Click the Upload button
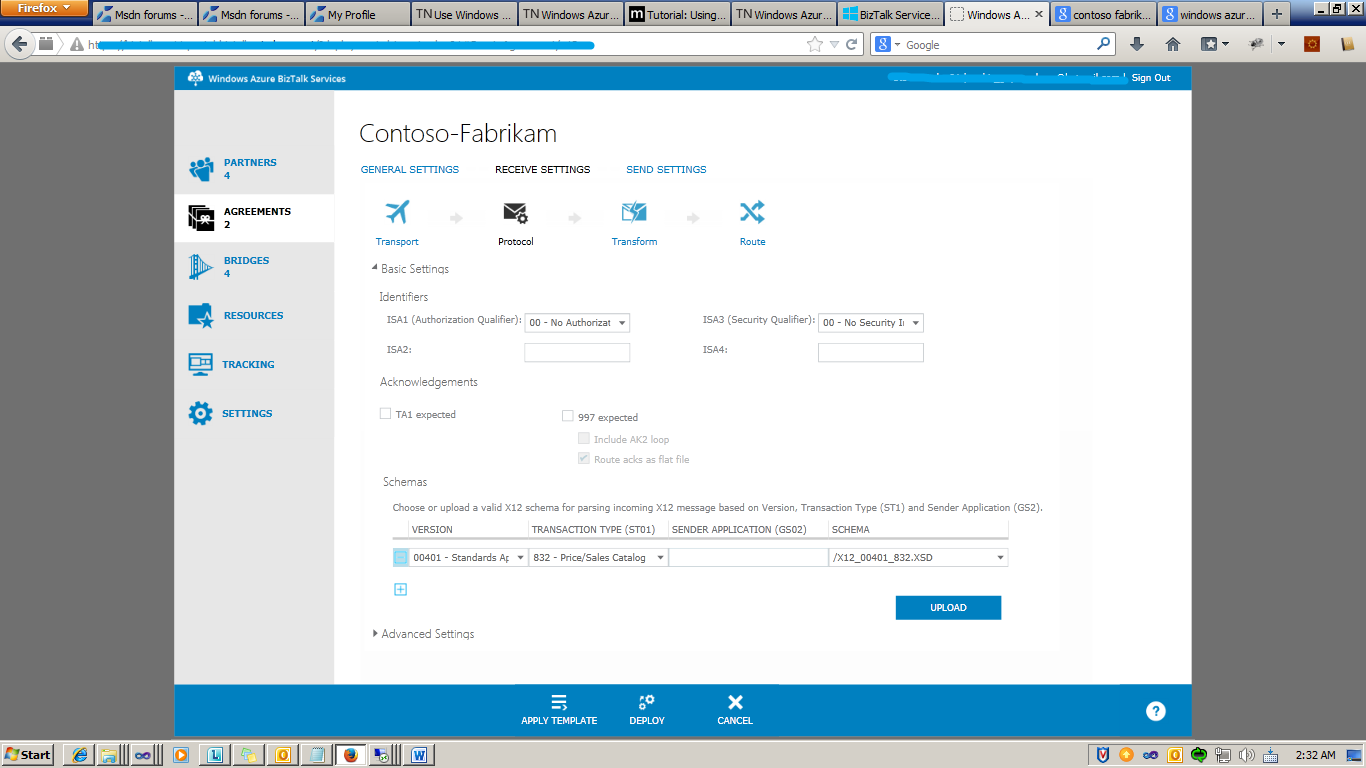Screen dimensions: 1366x768 [948, 607]
